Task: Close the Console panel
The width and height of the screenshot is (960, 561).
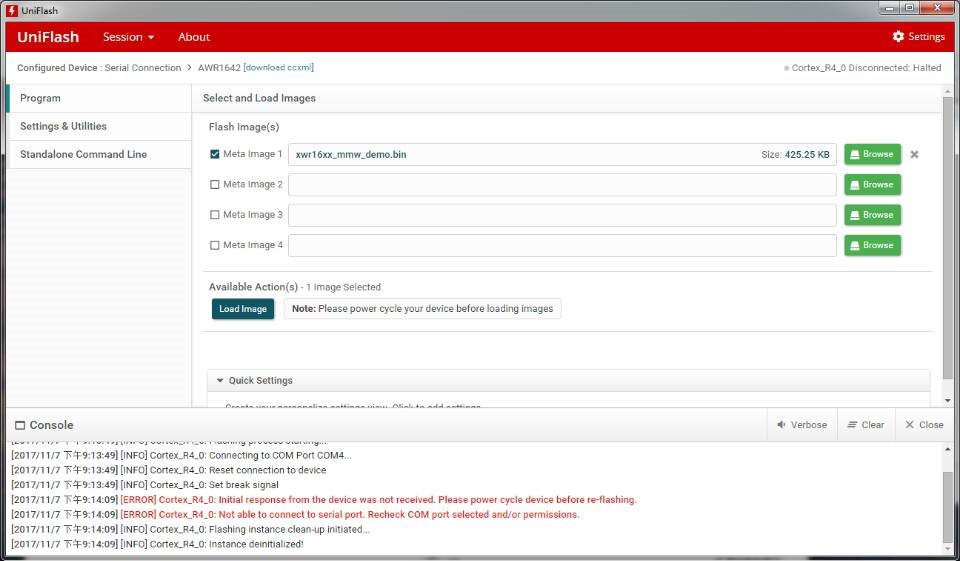Action: click(924, 424)
